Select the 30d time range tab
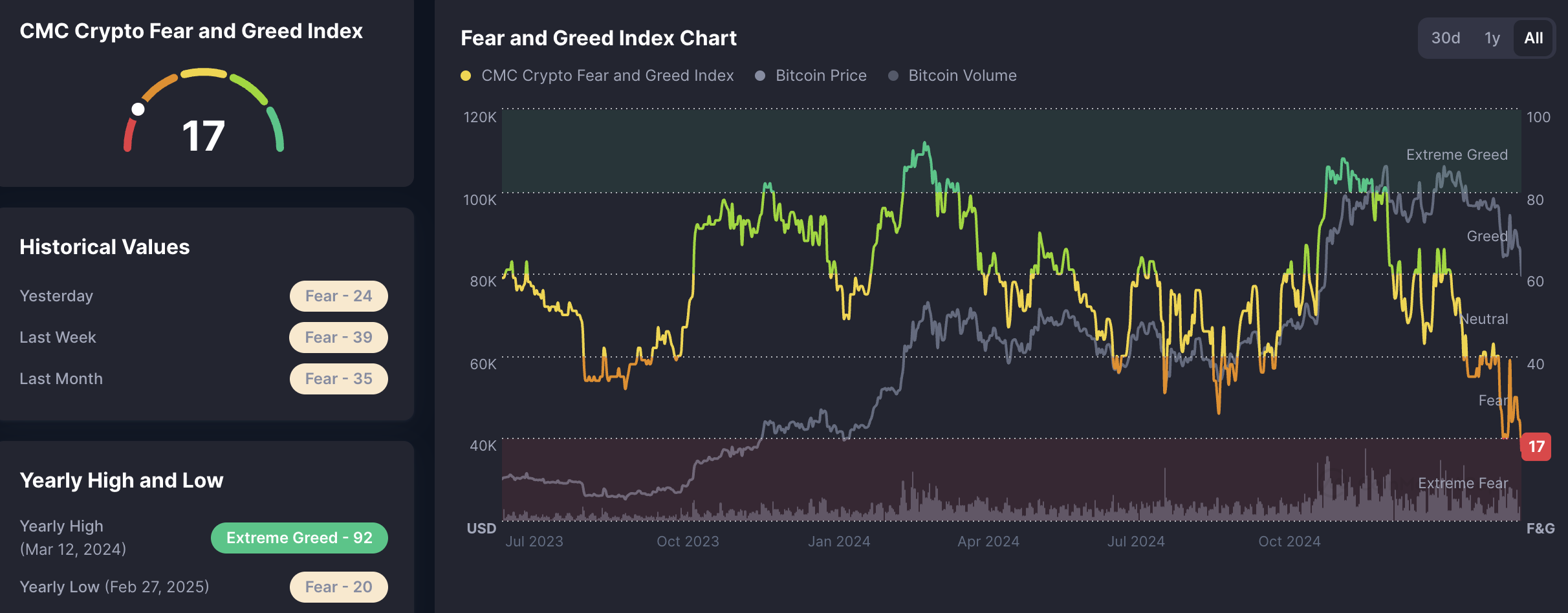 pos(1445,38)
